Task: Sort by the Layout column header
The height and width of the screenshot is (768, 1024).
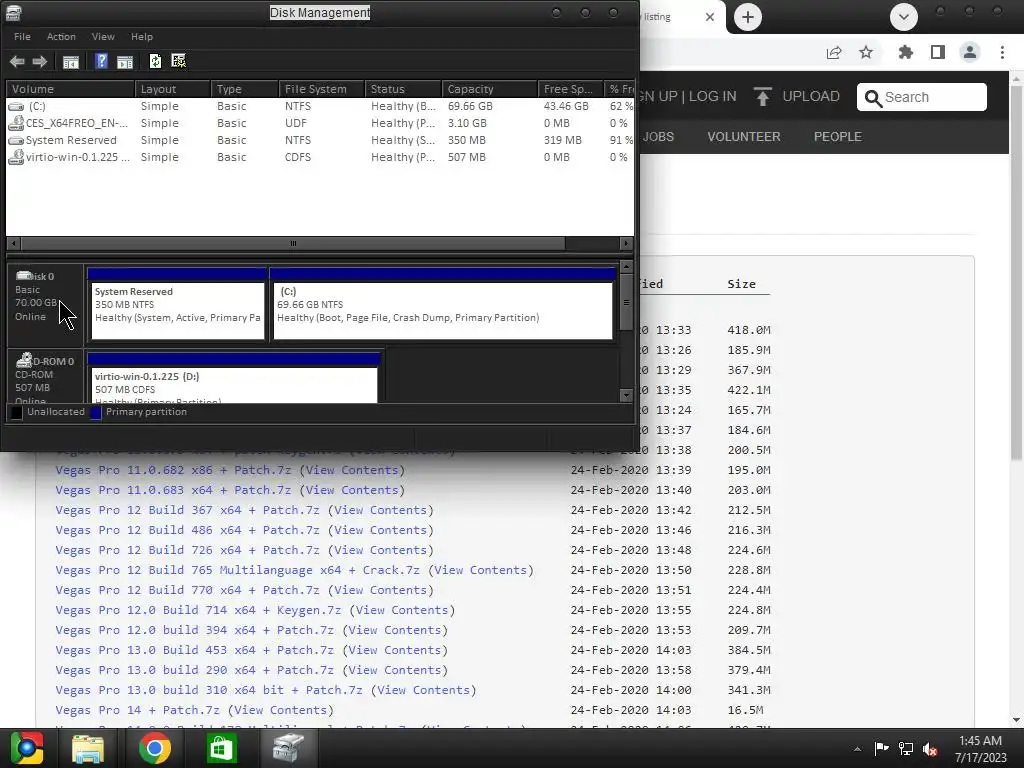Action: click(x=173, y=89)
